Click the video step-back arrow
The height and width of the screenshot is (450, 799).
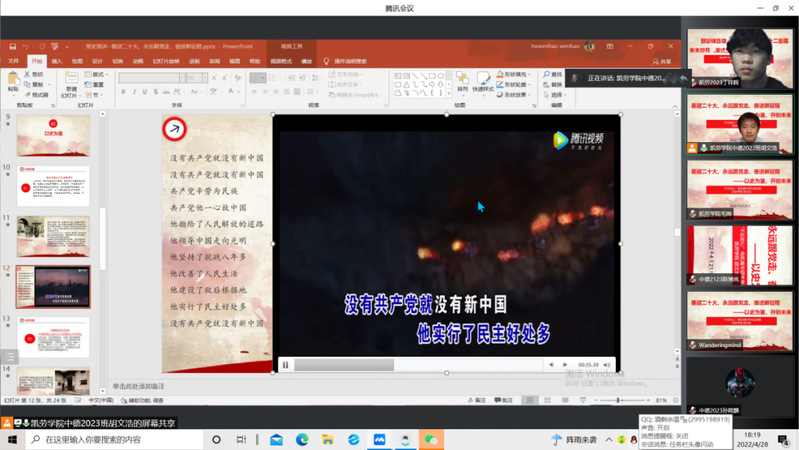coord(551,365)
